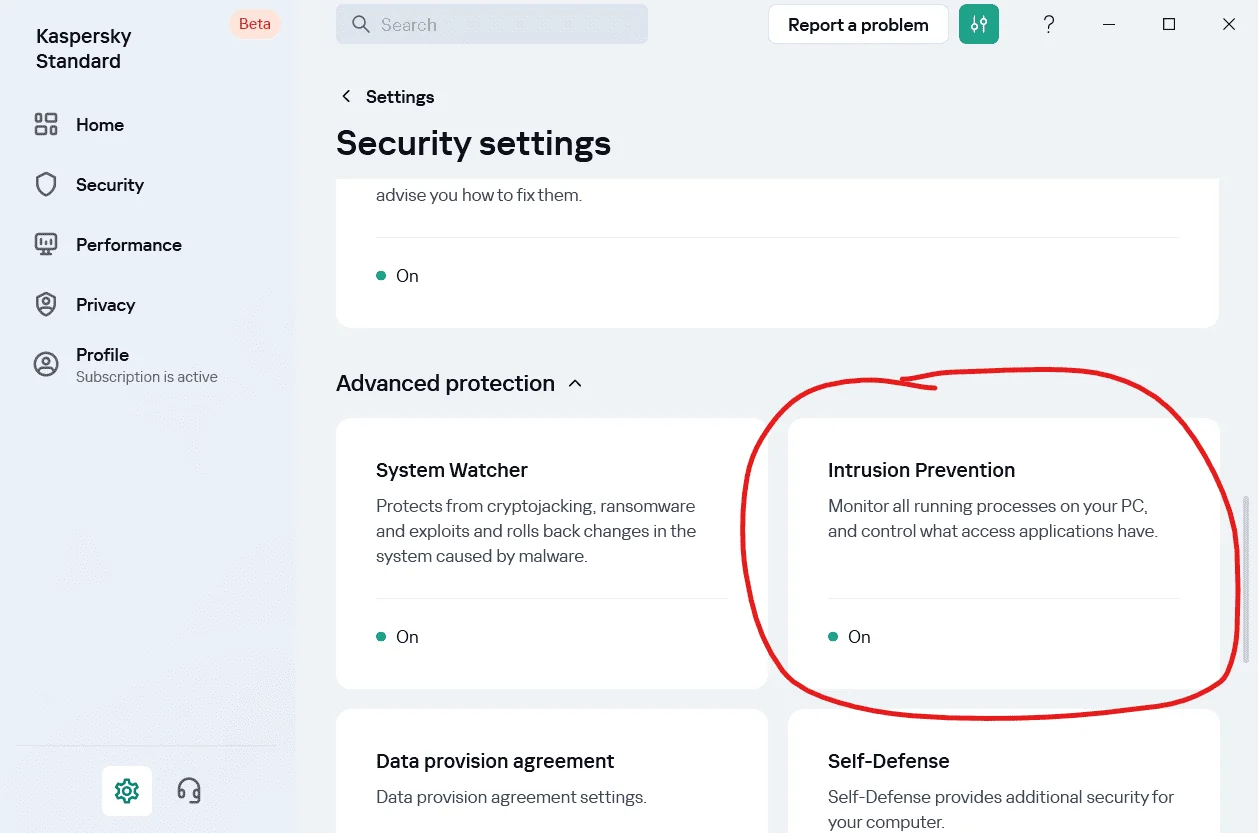This screenshot has height=833, width=1258.
Task: Open the Data provision agreement card
Action: [552, 771]
